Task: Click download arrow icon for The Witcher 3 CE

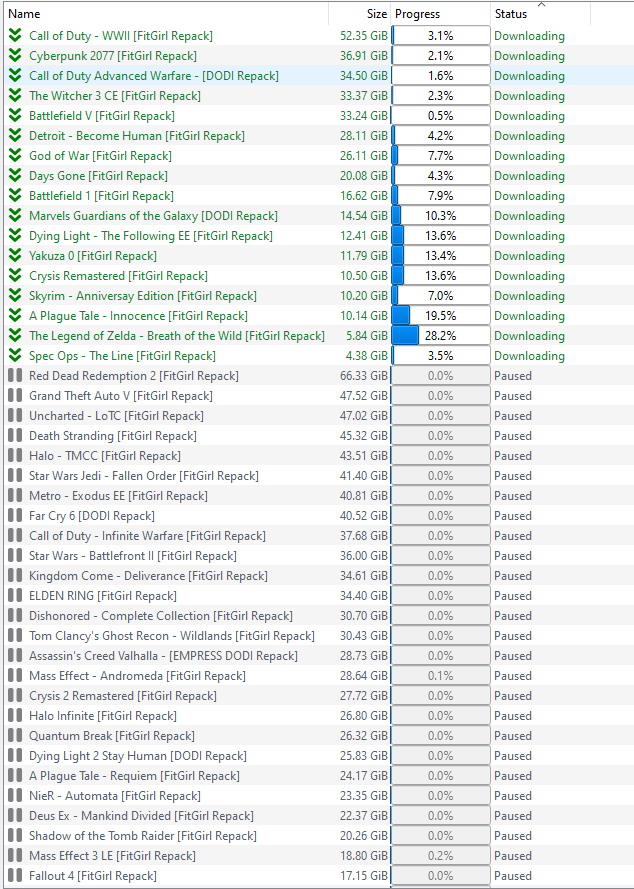Action: tap(15, 96)
